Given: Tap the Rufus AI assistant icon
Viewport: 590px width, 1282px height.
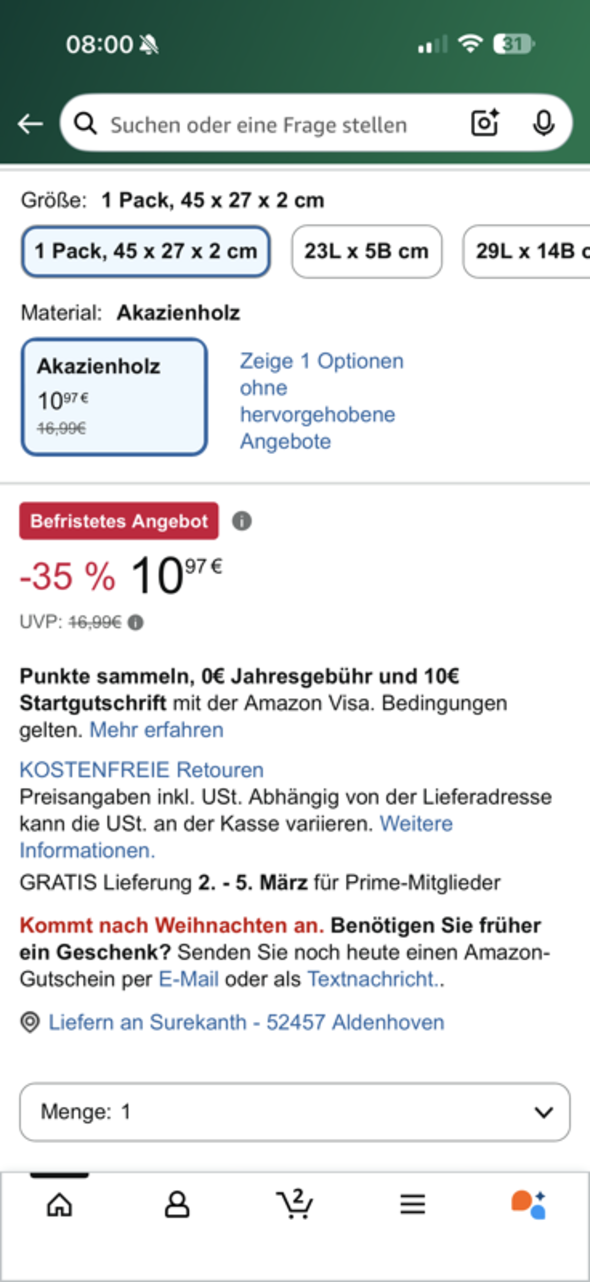Looking at the screenshot, I should pos(531,1204).
